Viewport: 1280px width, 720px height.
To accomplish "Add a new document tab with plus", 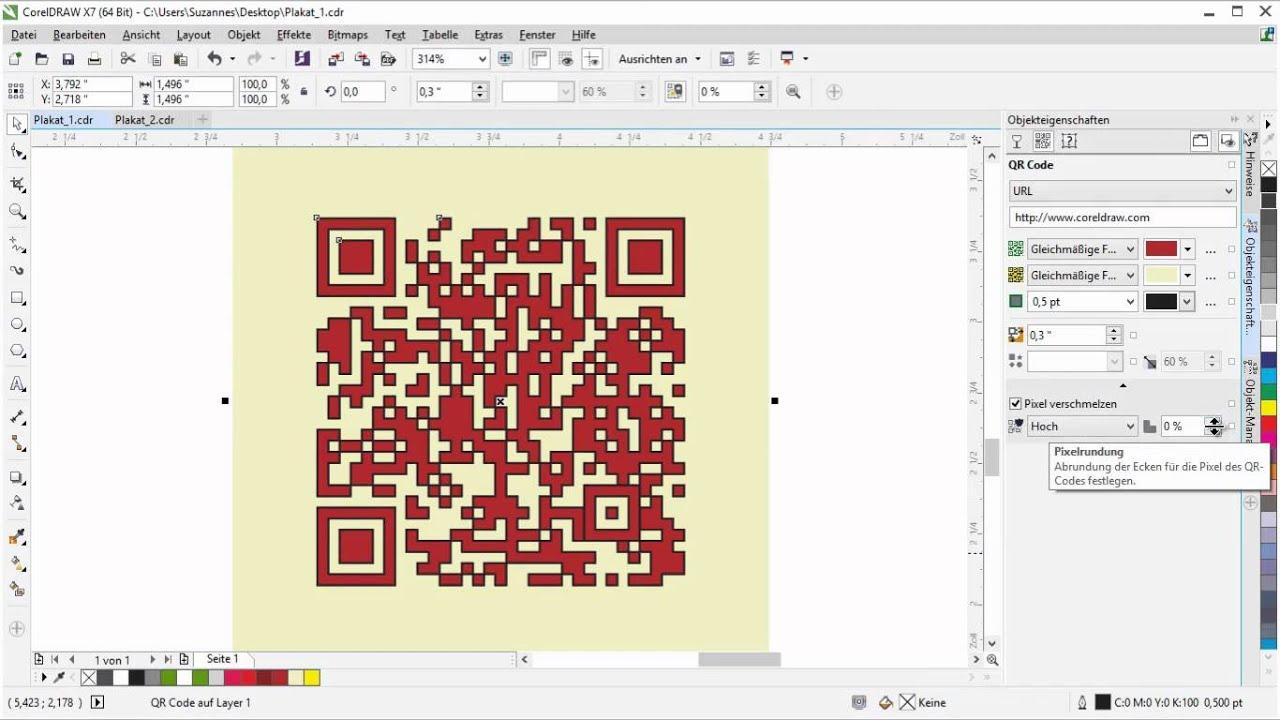I will tap(201, 120).
